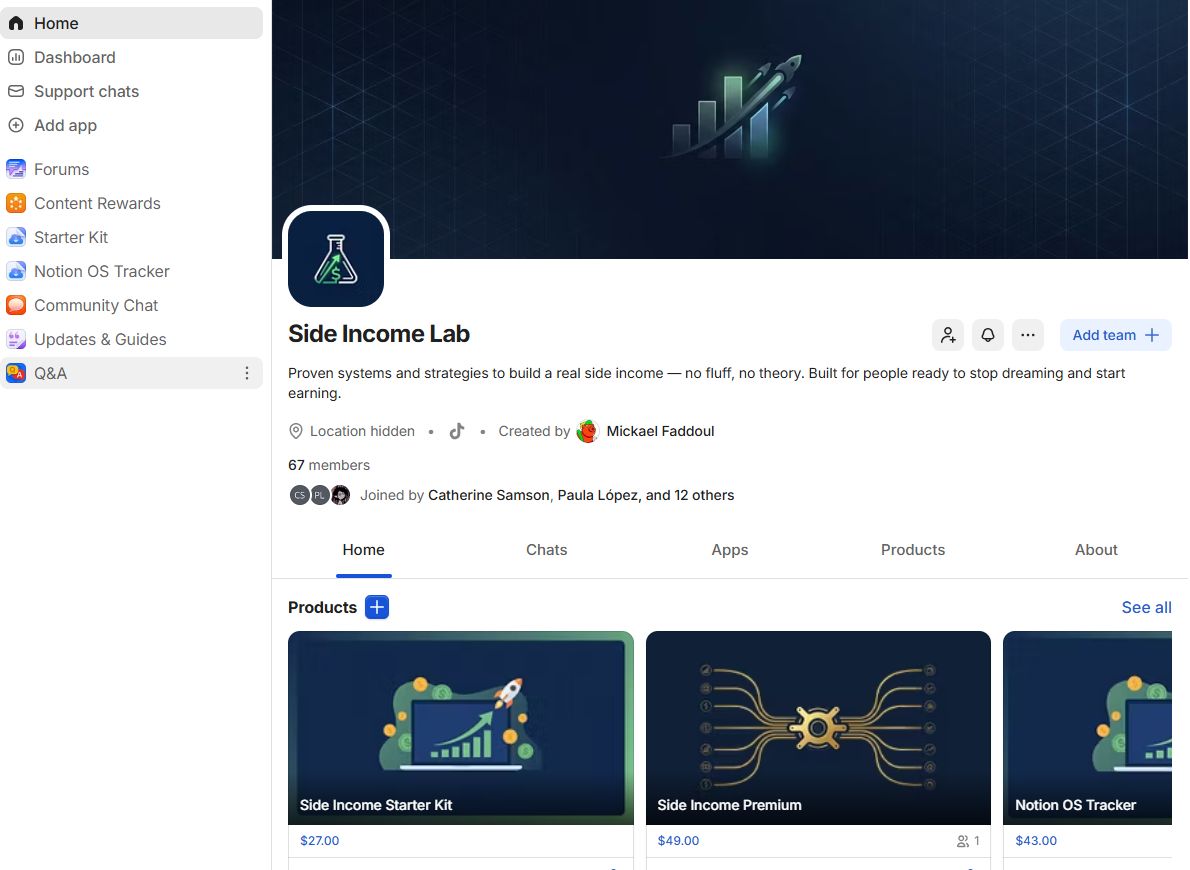Click the CS member avatar
Screen dimensions: 1190x870
pyautogui.click(x=300, y=495)
